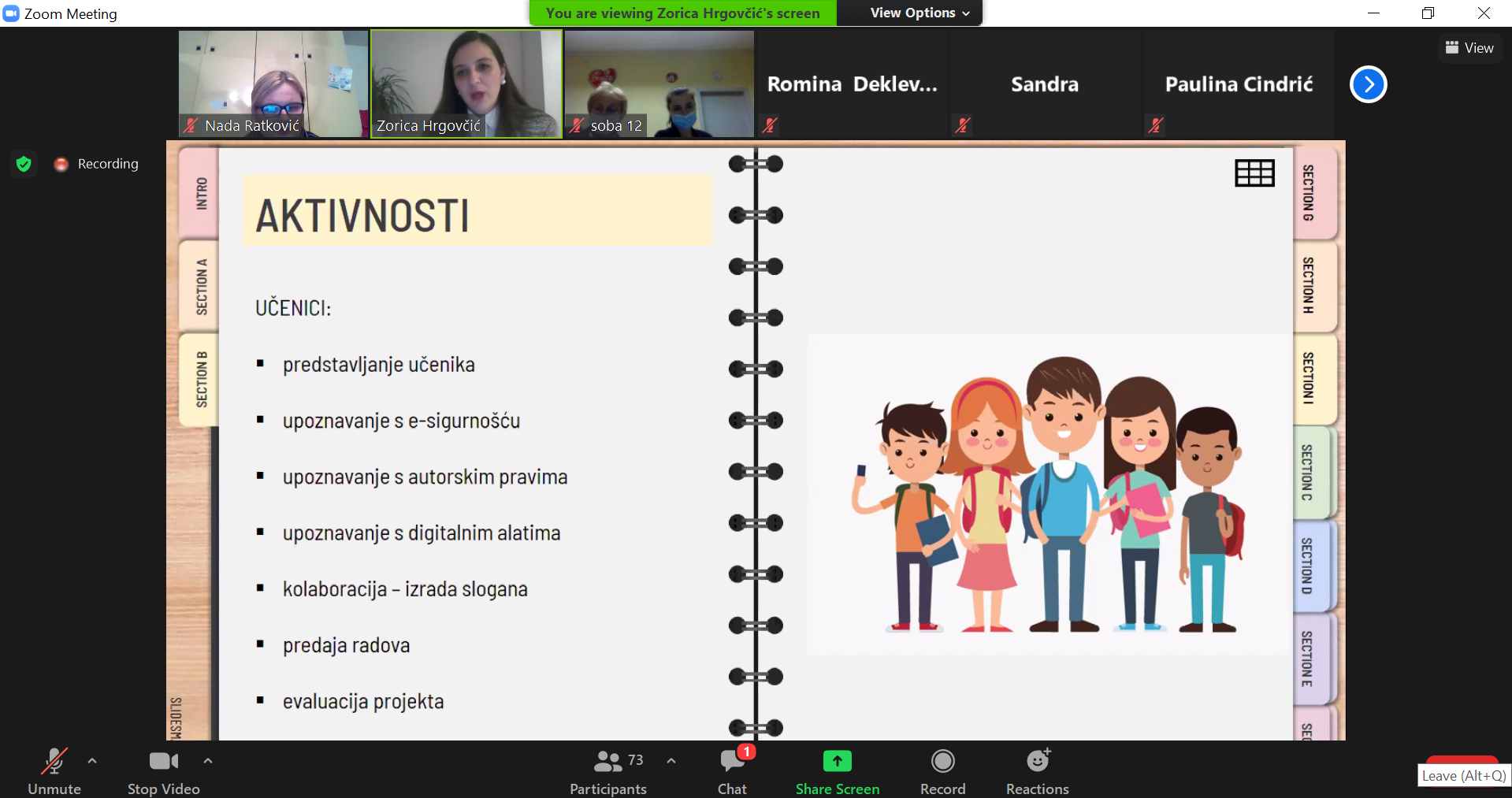Open the SECTION D notebook tab
1512x798 pixels.
point(1313,566)
